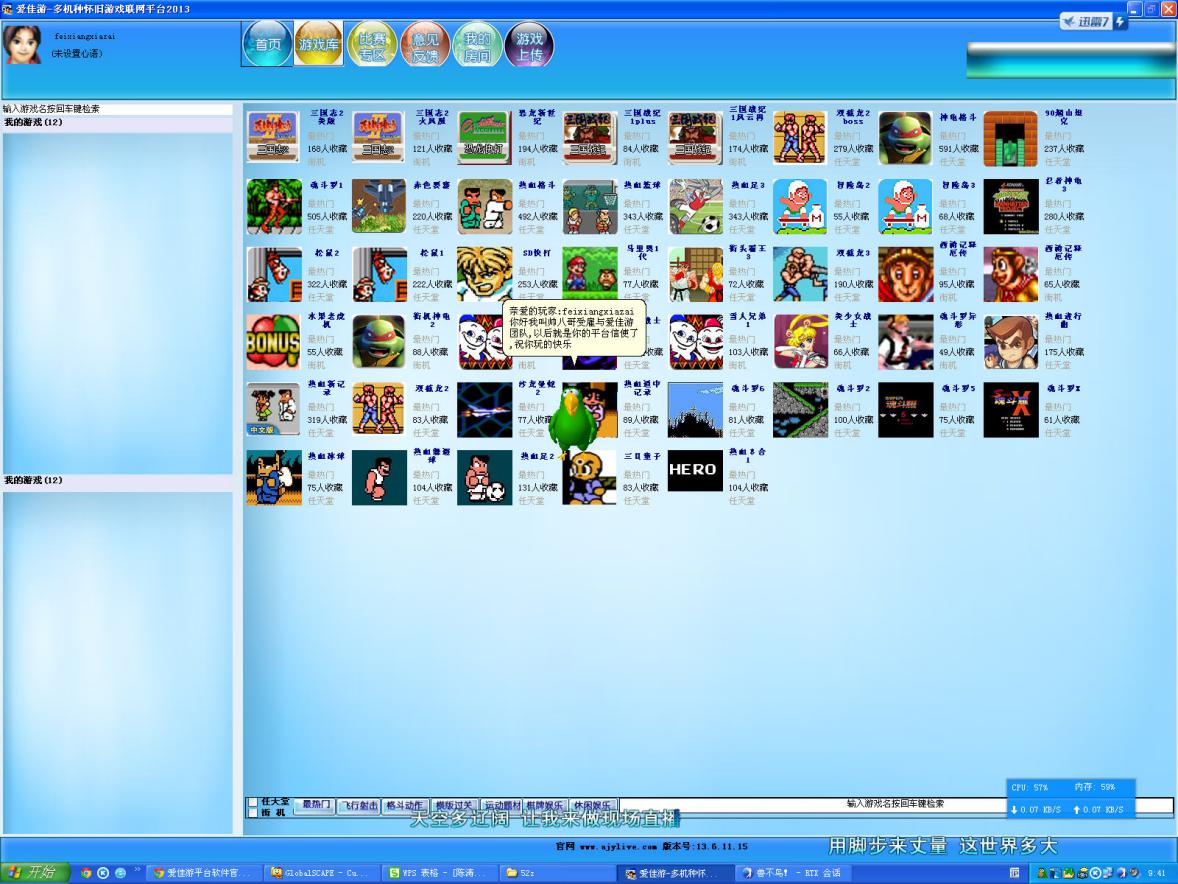Image resolution: width=1178 pixels, height=884 pixels.
Task: Open the 魂斗罗1 Contra game icon
Action: [274, 206]
